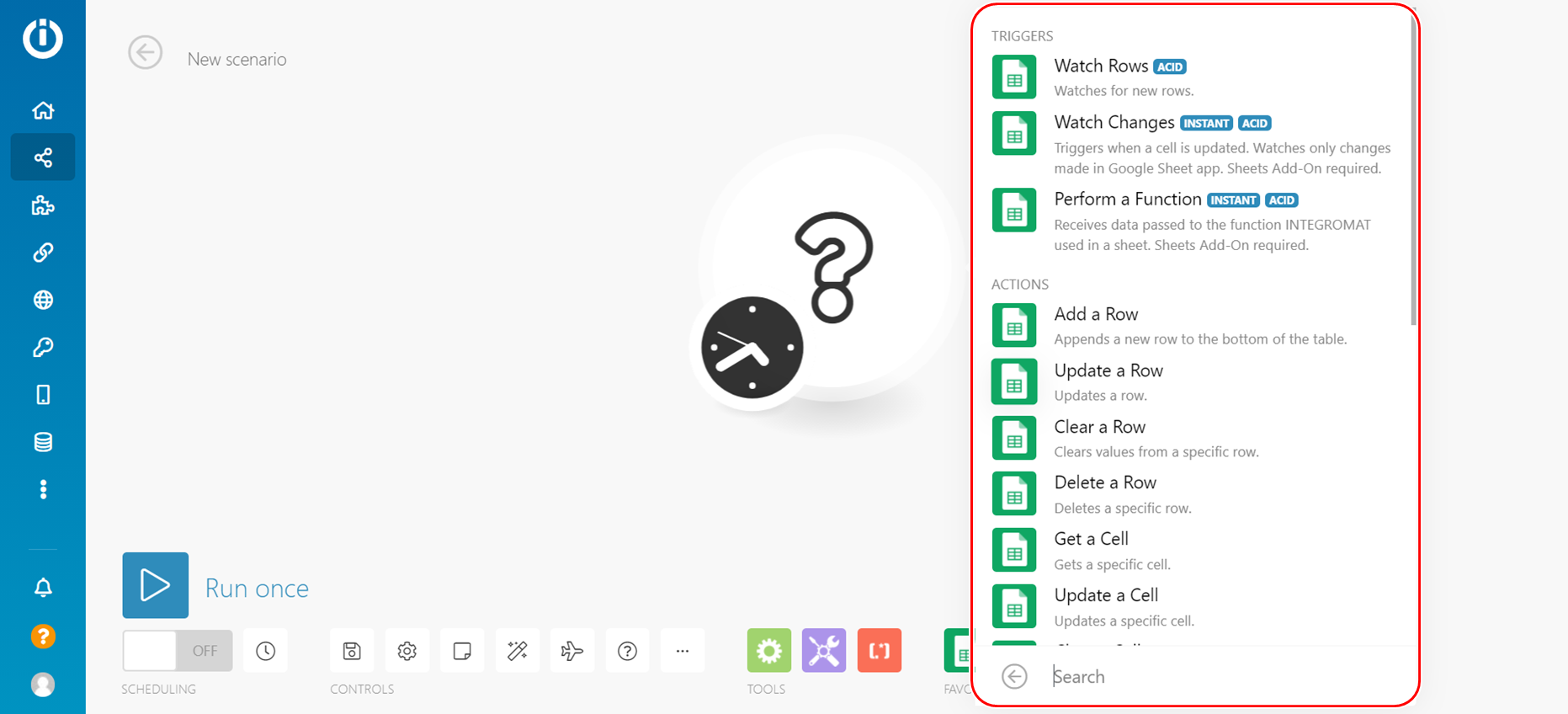This screenshot has width=1568, height=714.
Task: Click 'Watches for new rows.' description
Action: [1124, 91]
